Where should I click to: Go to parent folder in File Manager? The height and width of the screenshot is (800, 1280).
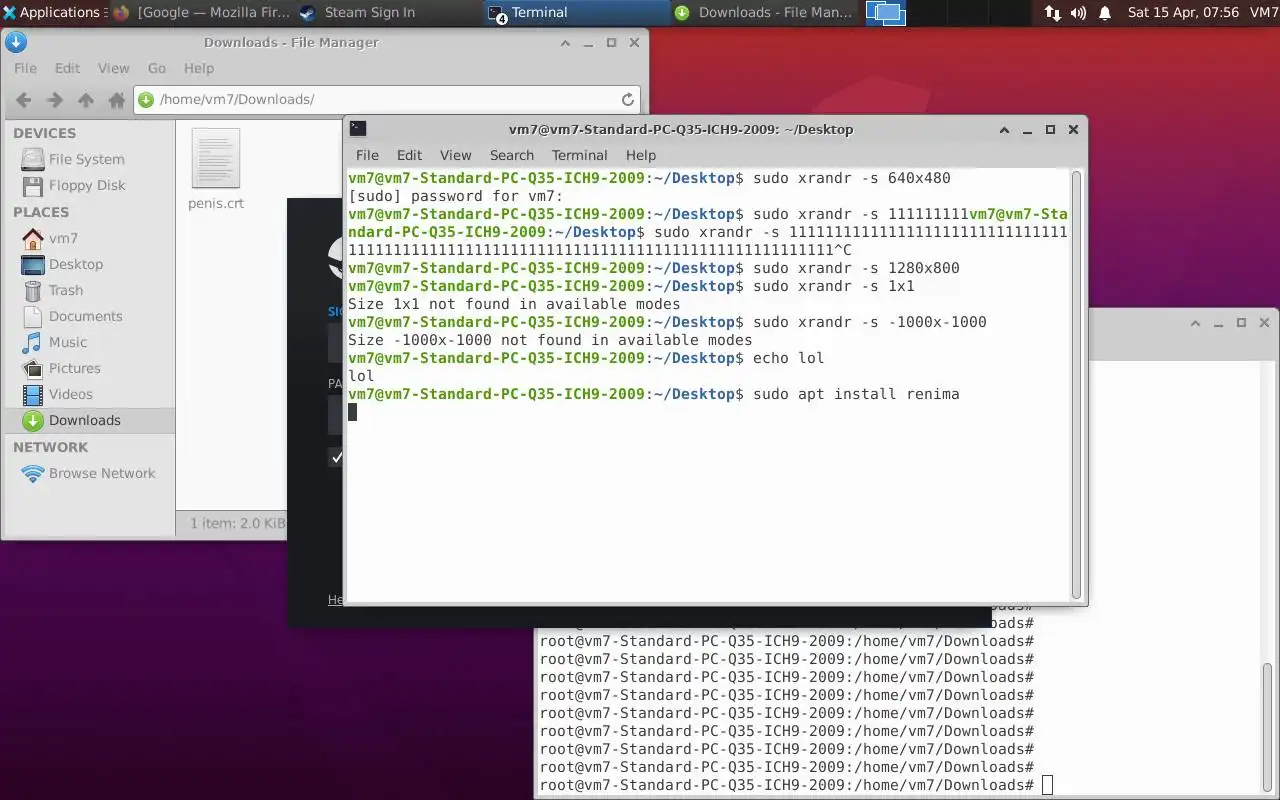pos(86,99)
